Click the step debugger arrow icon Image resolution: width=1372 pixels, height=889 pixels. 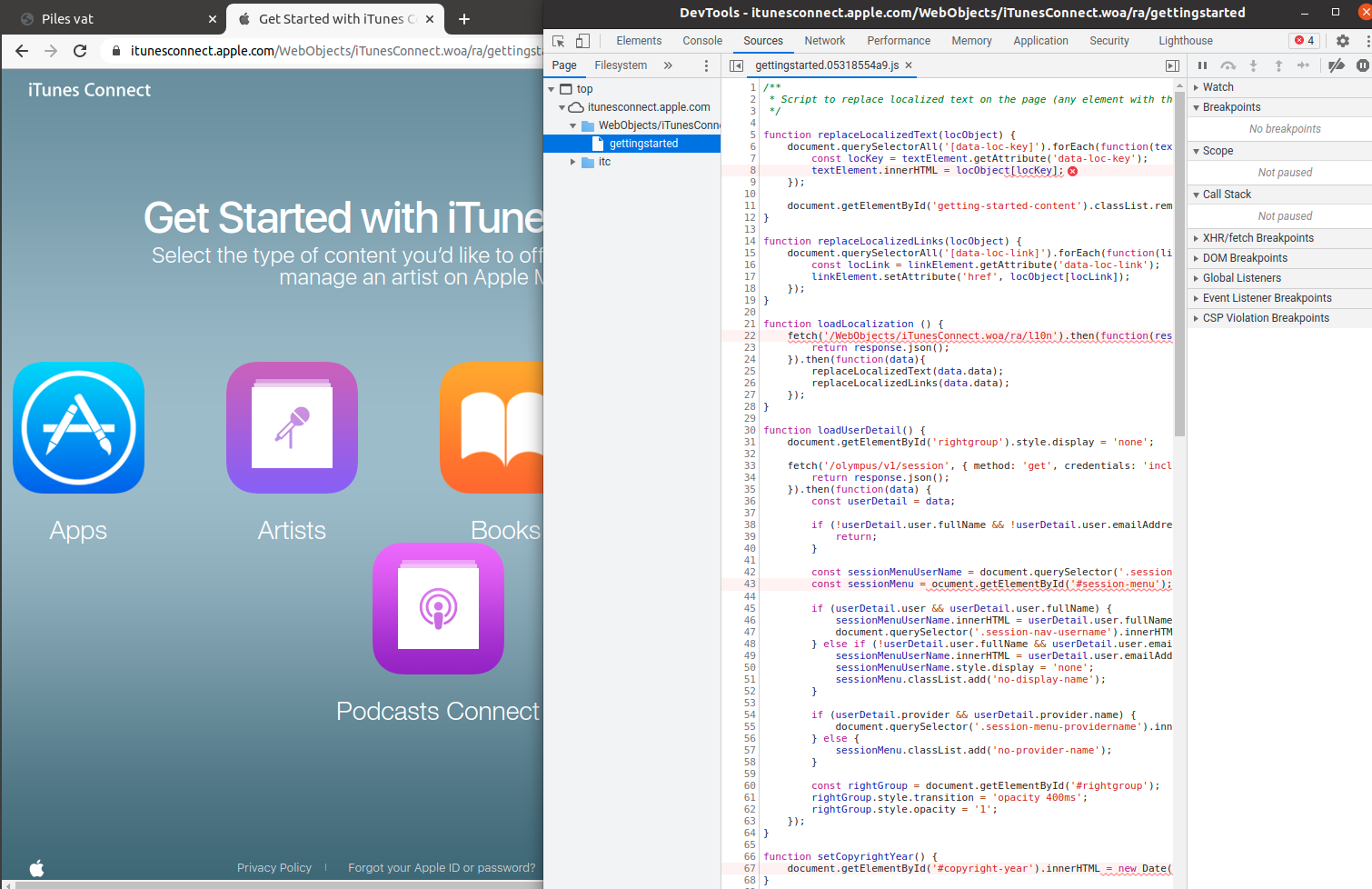[x=1304, y=65]
